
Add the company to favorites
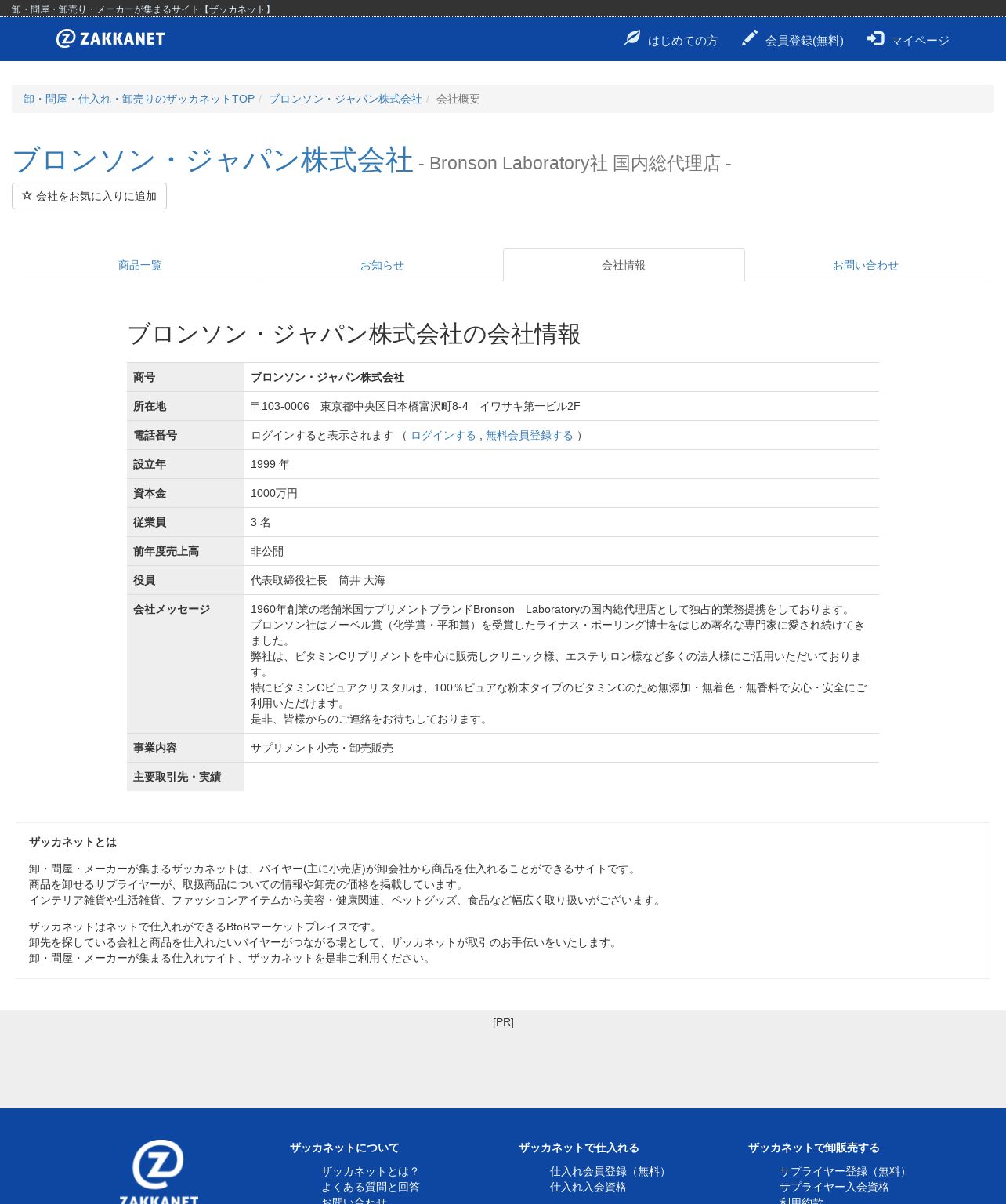[x=89, y=196]
